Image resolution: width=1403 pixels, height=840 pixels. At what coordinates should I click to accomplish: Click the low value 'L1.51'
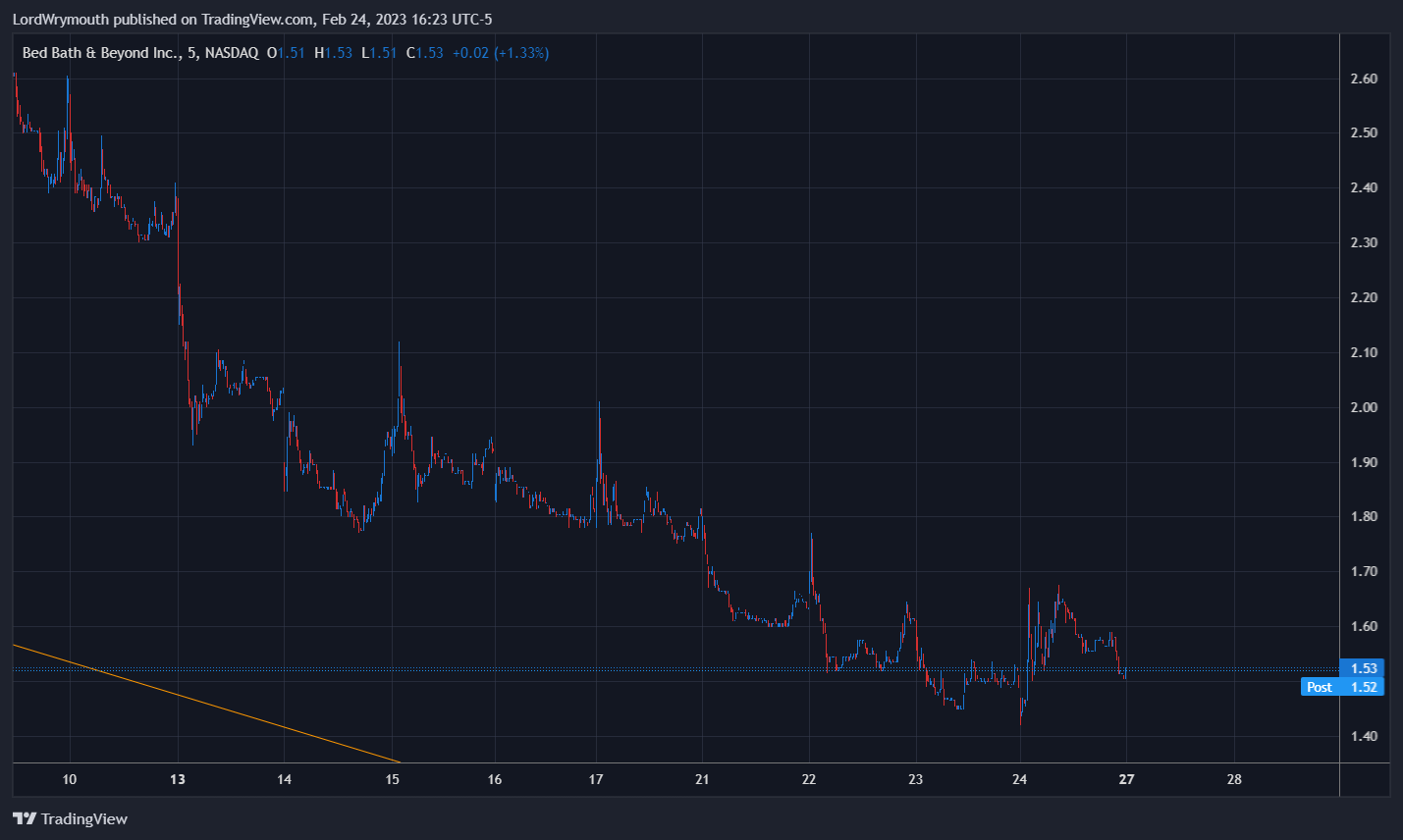pos(379,53)
